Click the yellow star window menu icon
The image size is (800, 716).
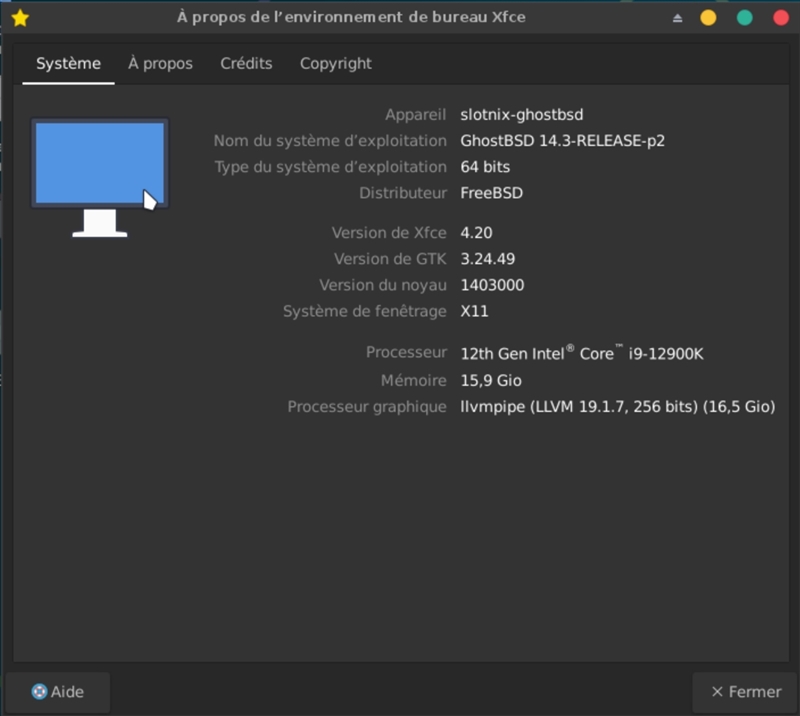click(x=20, y=18)
